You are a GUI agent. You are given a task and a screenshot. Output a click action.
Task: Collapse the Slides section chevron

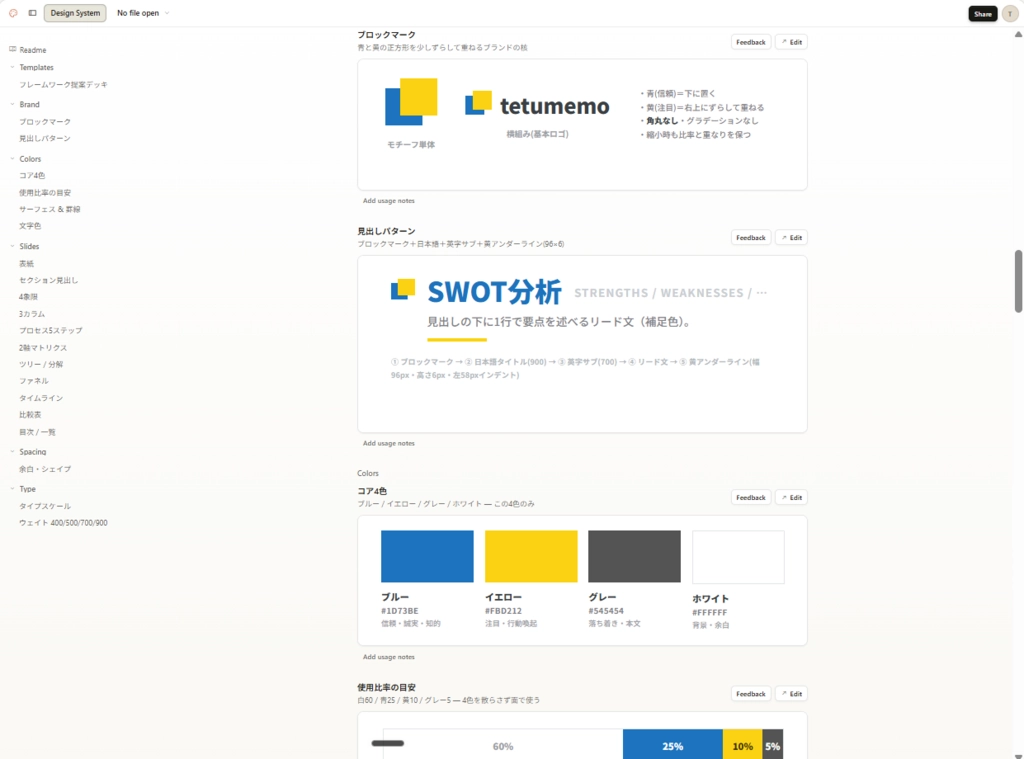[x=12, y=246]
